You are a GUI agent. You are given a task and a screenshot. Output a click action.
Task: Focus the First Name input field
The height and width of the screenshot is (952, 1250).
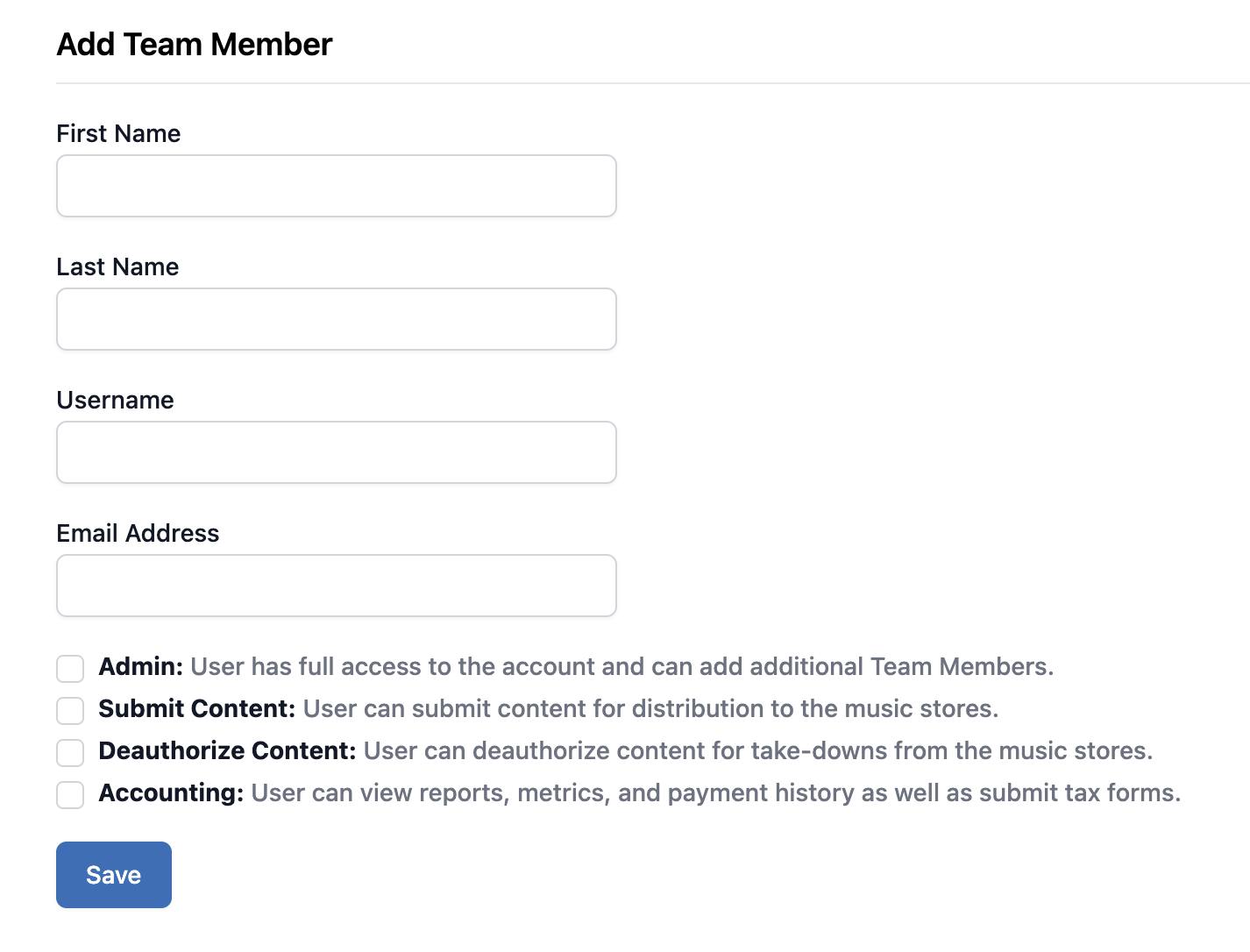tap(337, 186)
